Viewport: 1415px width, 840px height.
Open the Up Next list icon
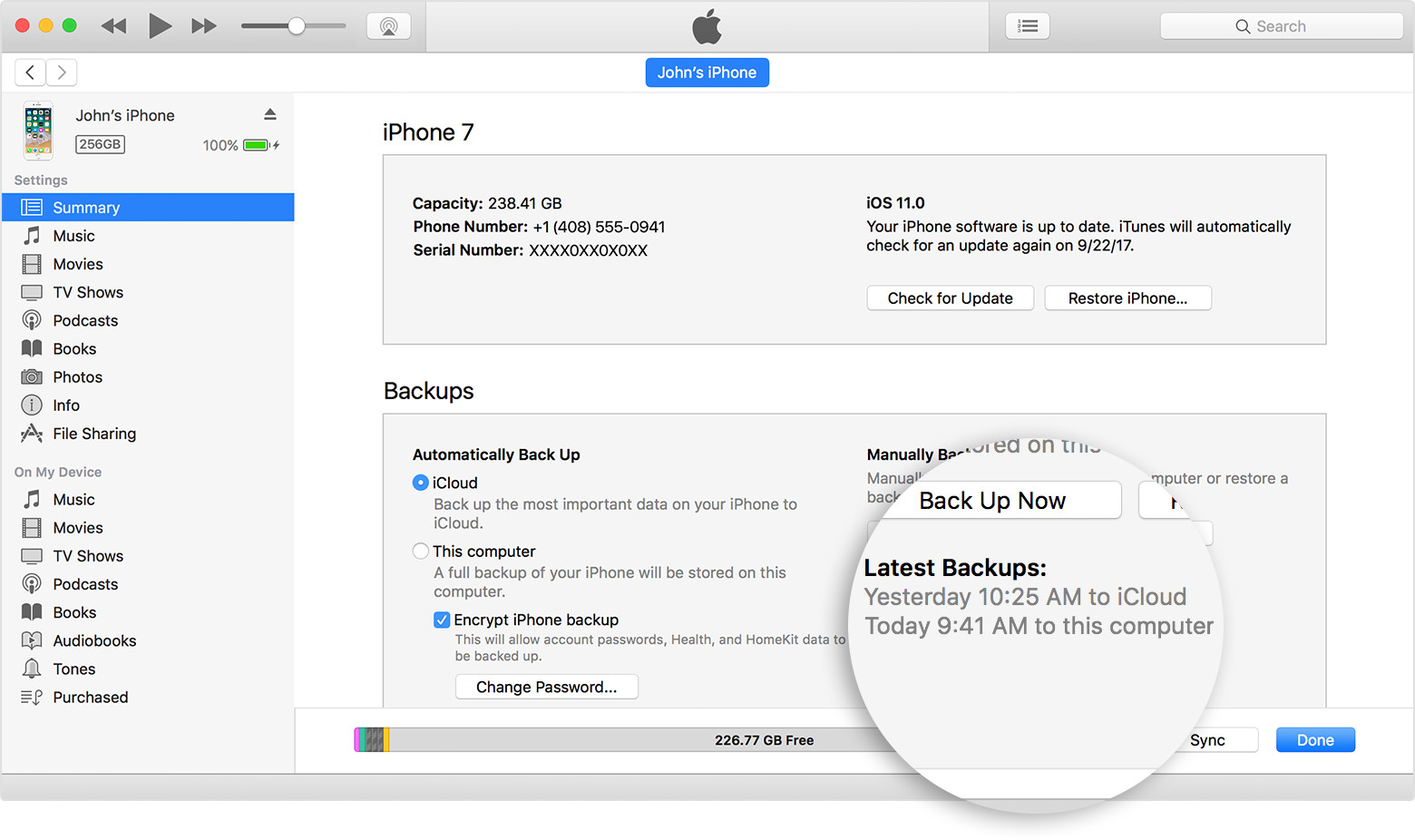[1028, 26]
